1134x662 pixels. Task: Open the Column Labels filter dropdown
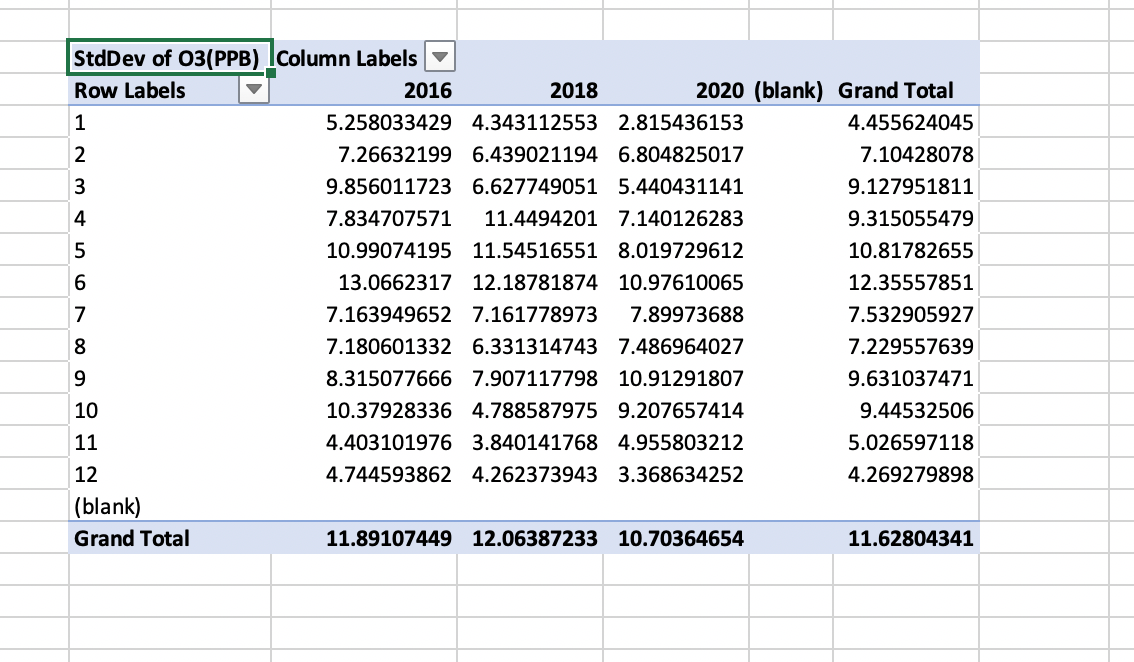click(x=440, y=58)
